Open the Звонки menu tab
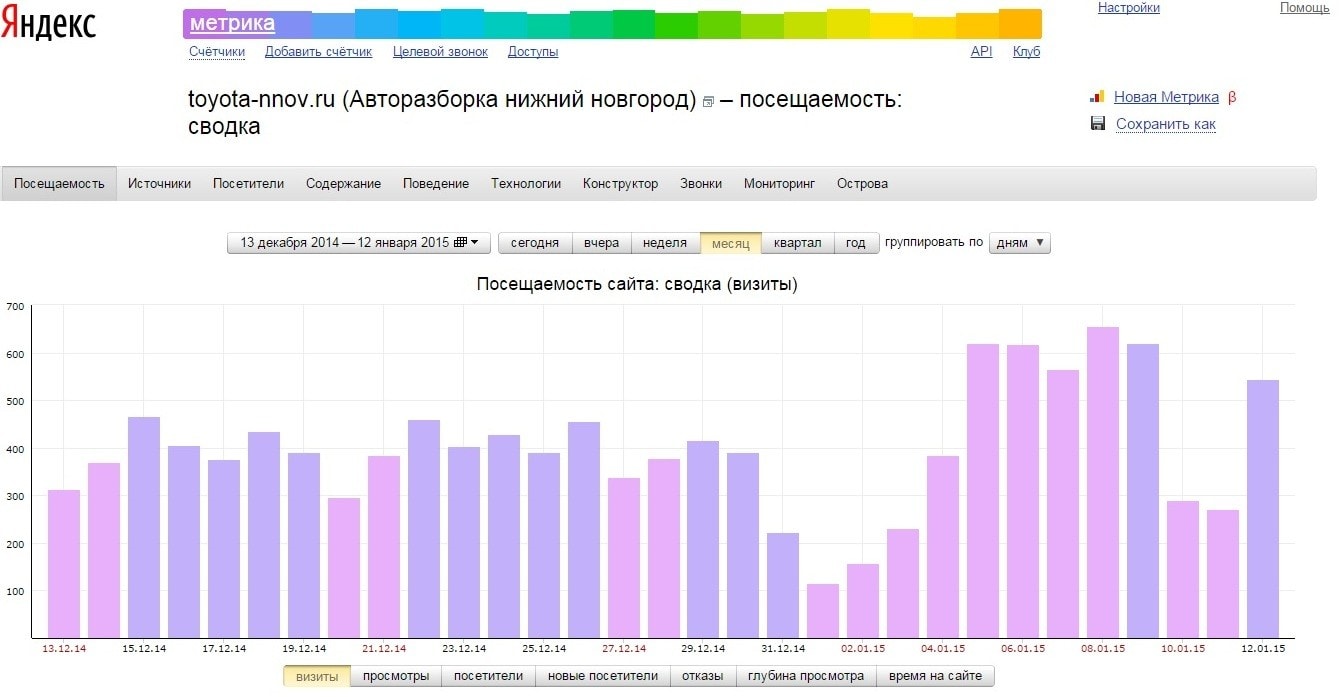 tap(701, 184)
